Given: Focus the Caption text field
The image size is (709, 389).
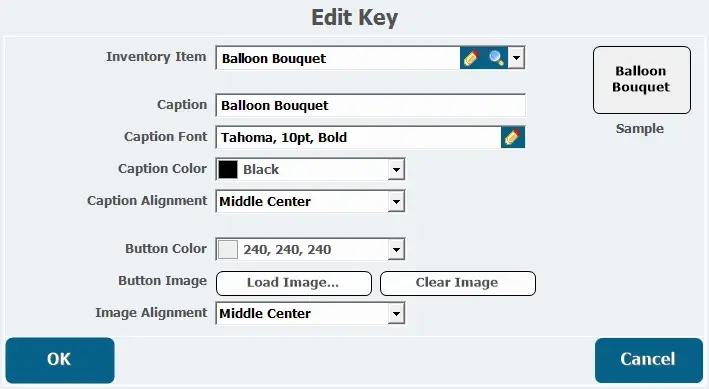Looking at the screenshot, I should tap(370, 105).
